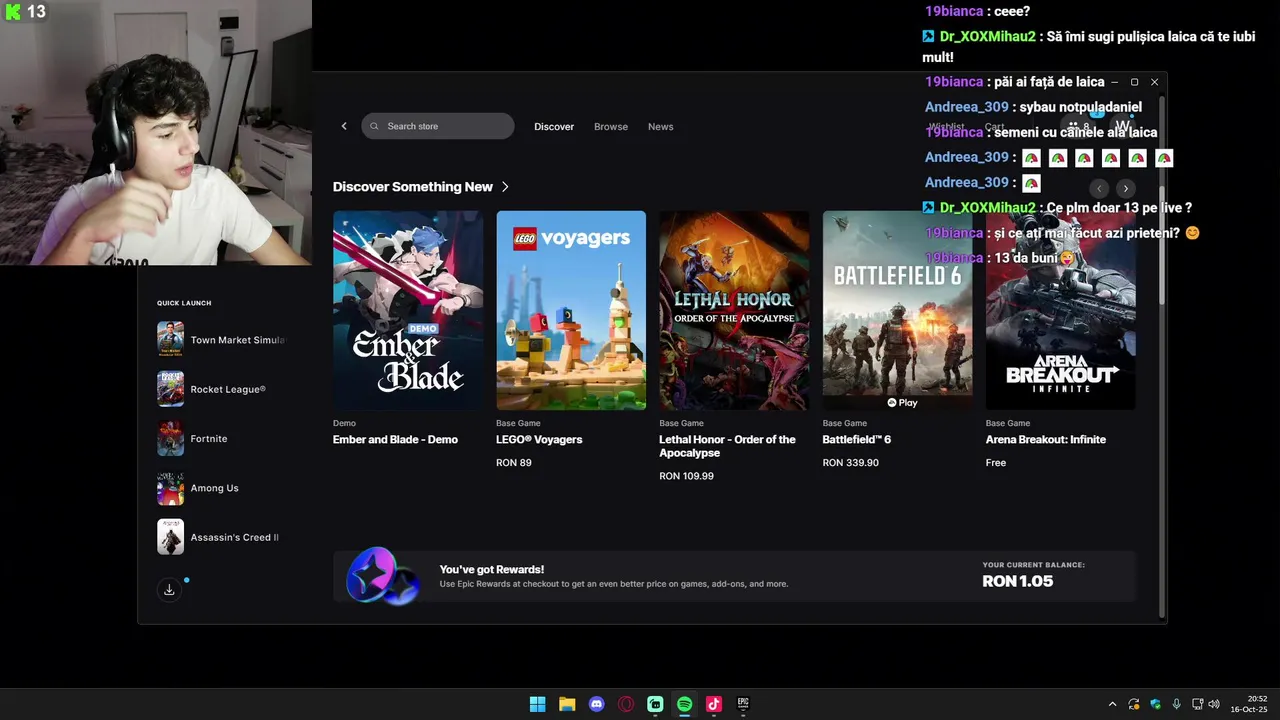The image size is (1280, 720).
Task: Click 'Lethal Honor - Order of the Apocalypse' title
Action: (728, 446)
